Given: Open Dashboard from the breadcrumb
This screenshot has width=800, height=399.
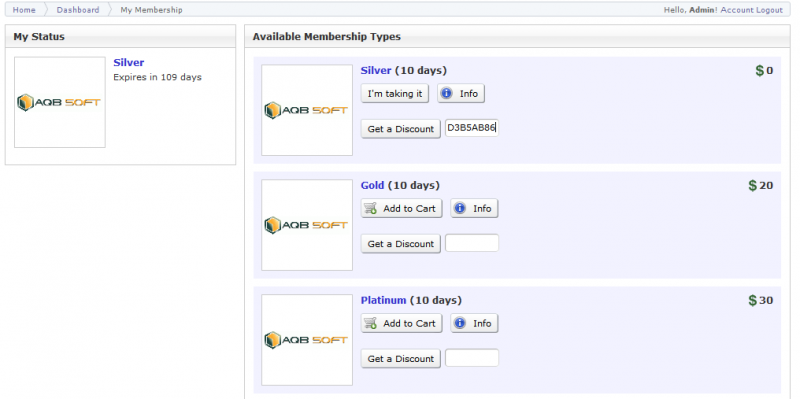Looking at the screenshot, I should click(78, 10).
